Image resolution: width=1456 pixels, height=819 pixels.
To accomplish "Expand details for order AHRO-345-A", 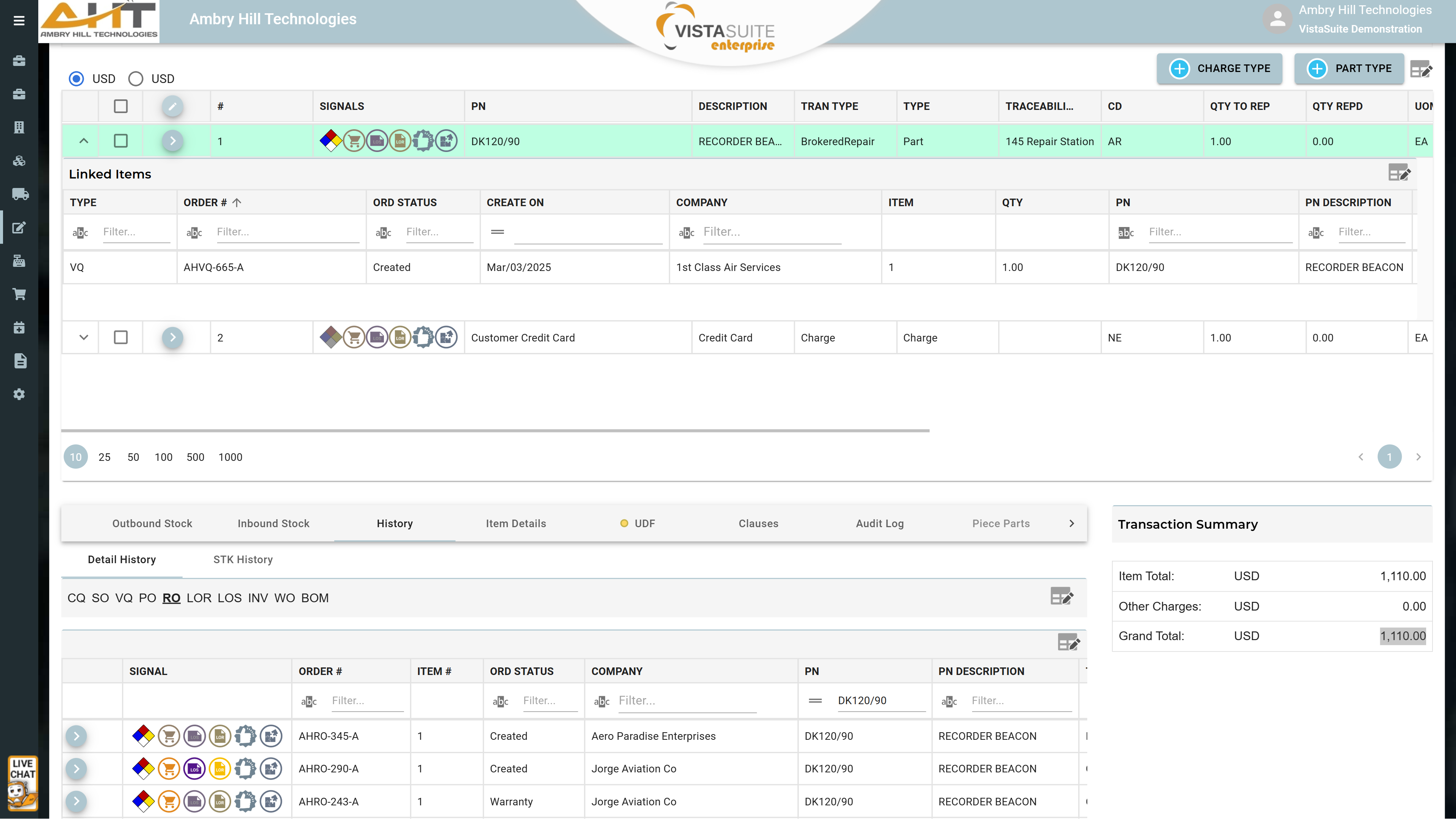I will tap(76, 736).
